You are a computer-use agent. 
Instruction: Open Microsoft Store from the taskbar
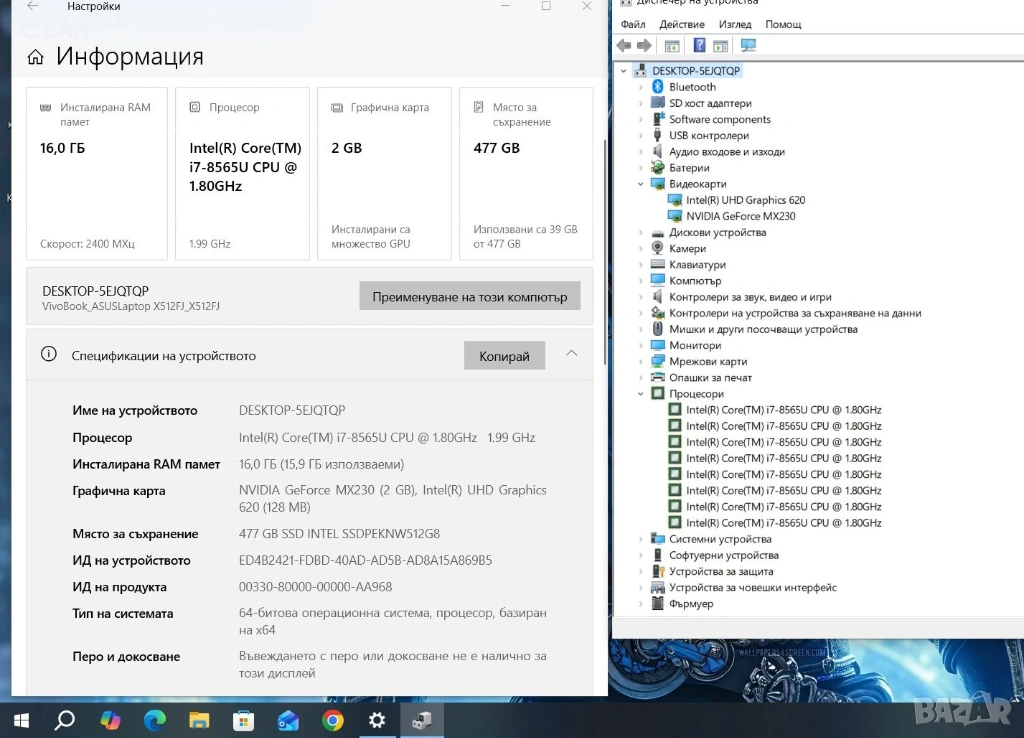click(x=243, y=720)
